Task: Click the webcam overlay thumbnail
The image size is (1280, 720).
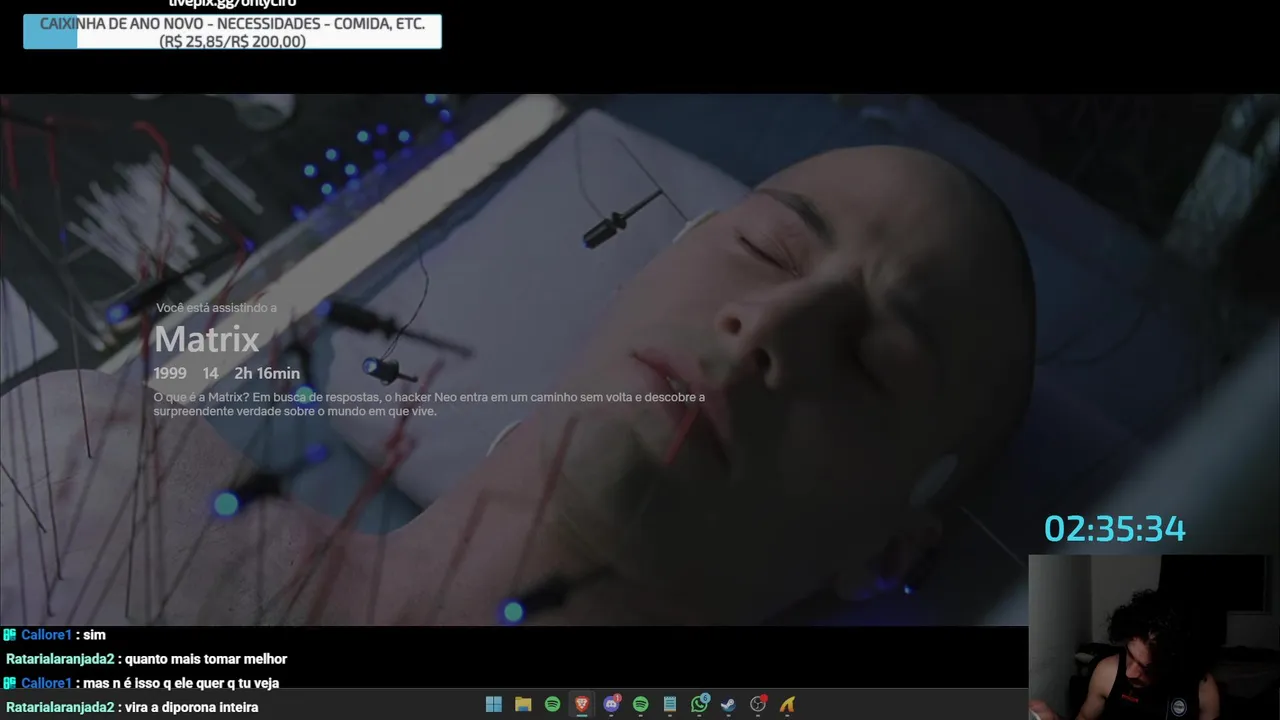Action: point(1154,637)
